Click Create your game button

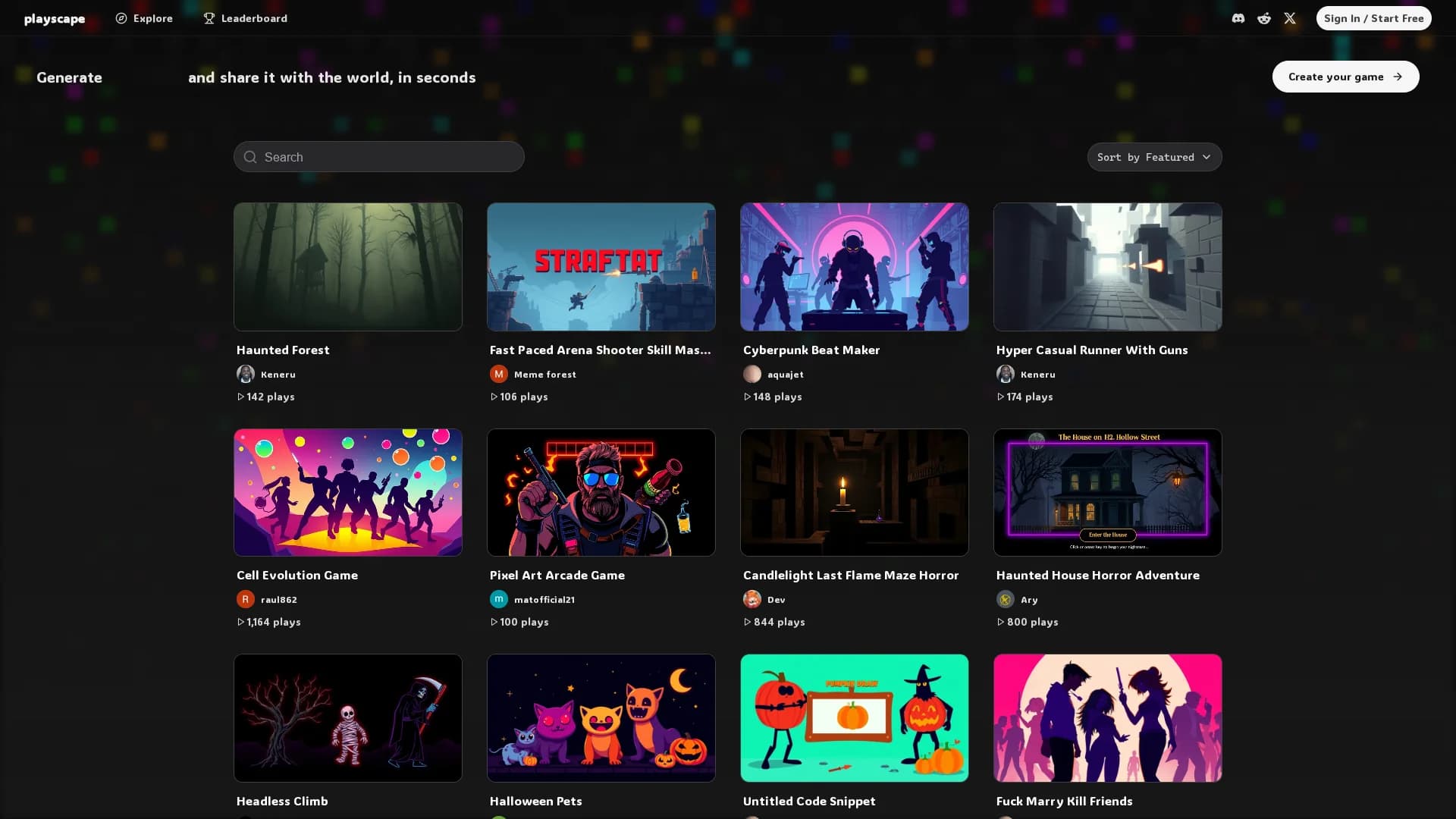(1345, 77)
